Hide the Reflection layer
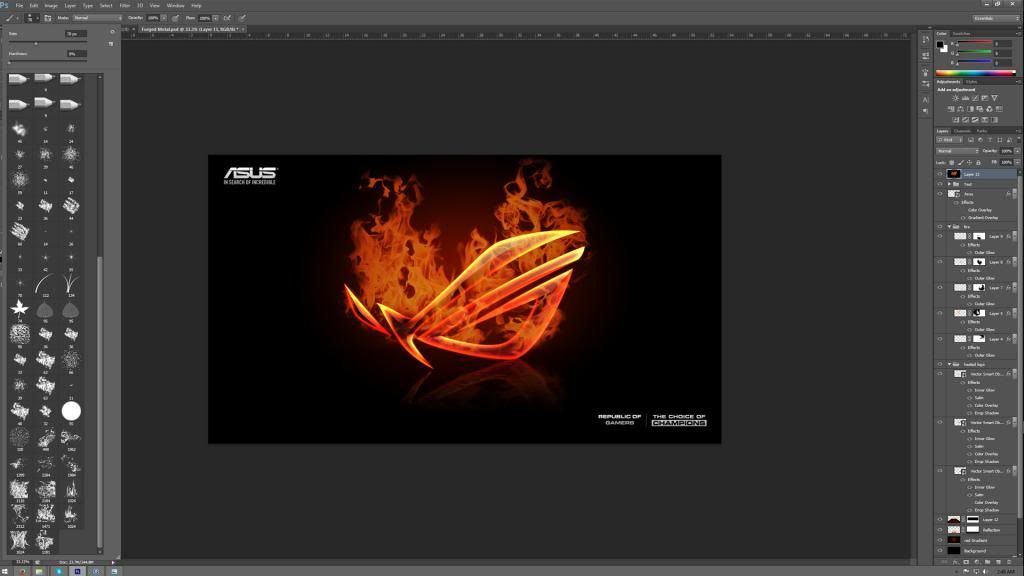1024x576 pixels. [940, 530]
